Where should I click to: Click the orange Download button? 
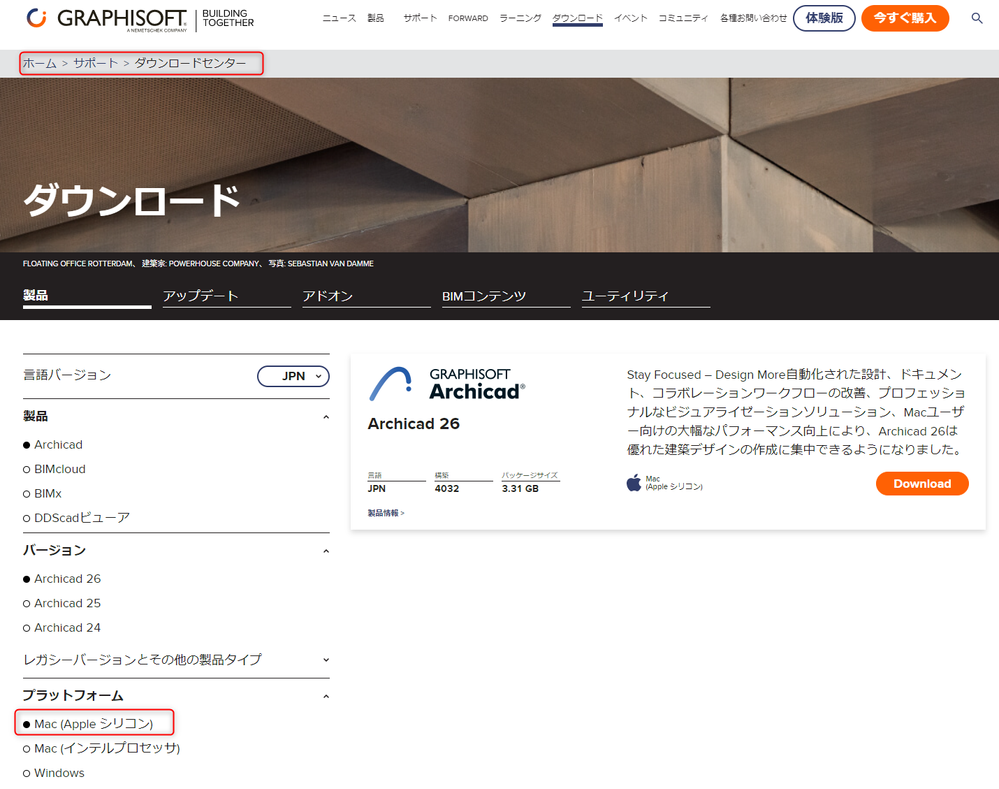click(x=922, y=484)
